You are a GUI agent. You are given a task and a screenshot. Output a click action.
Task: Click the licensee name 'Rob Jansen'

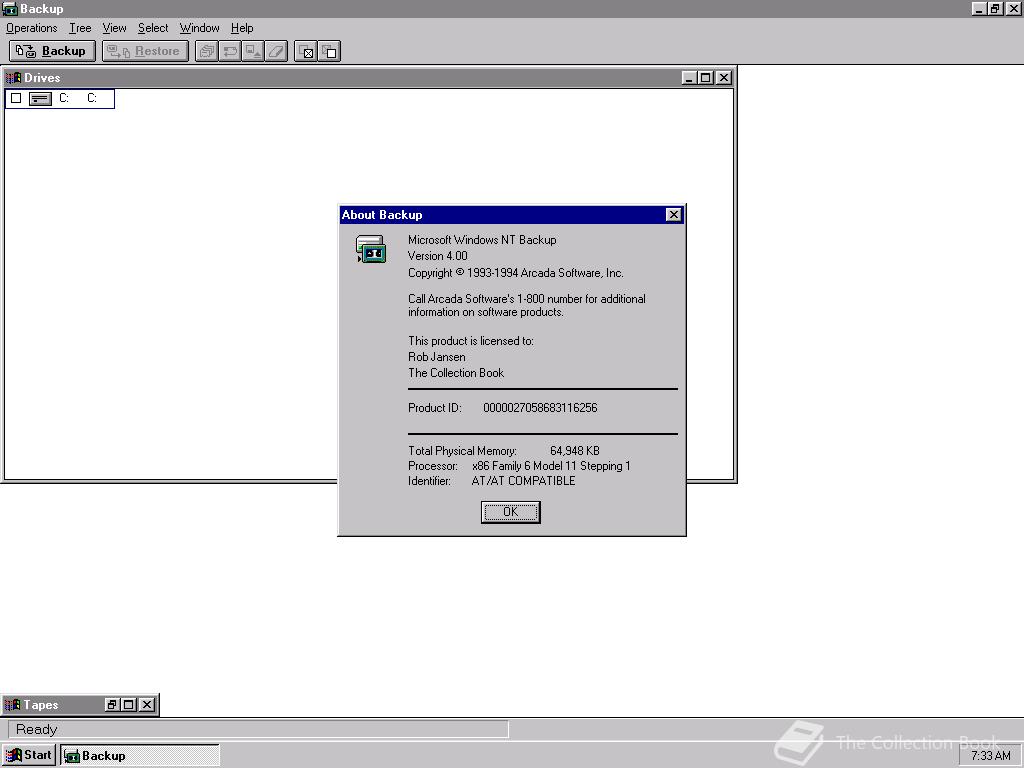coord(437,357)
